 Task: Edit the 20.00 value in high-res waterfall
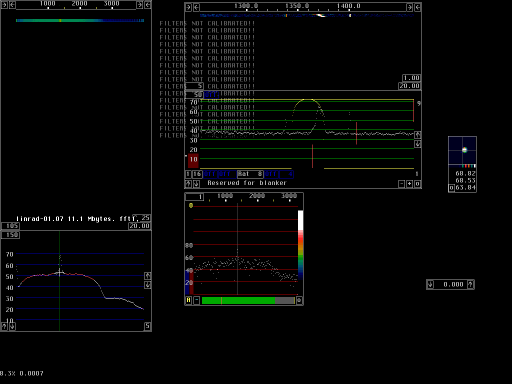click(x=409, y=86)
